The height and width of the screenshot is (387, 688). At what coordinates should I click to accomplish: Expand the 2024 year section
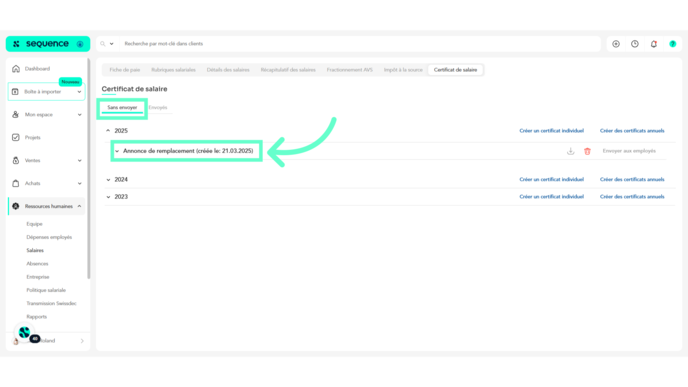[108, 179]
